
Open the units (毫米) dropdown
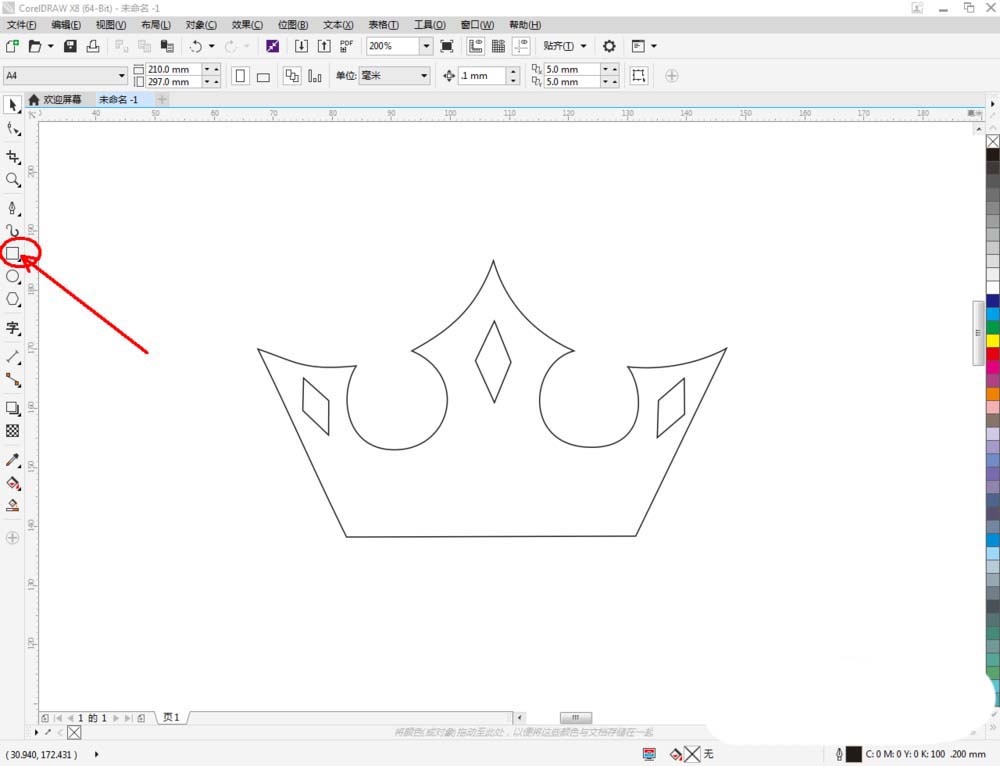click(424, 75)
